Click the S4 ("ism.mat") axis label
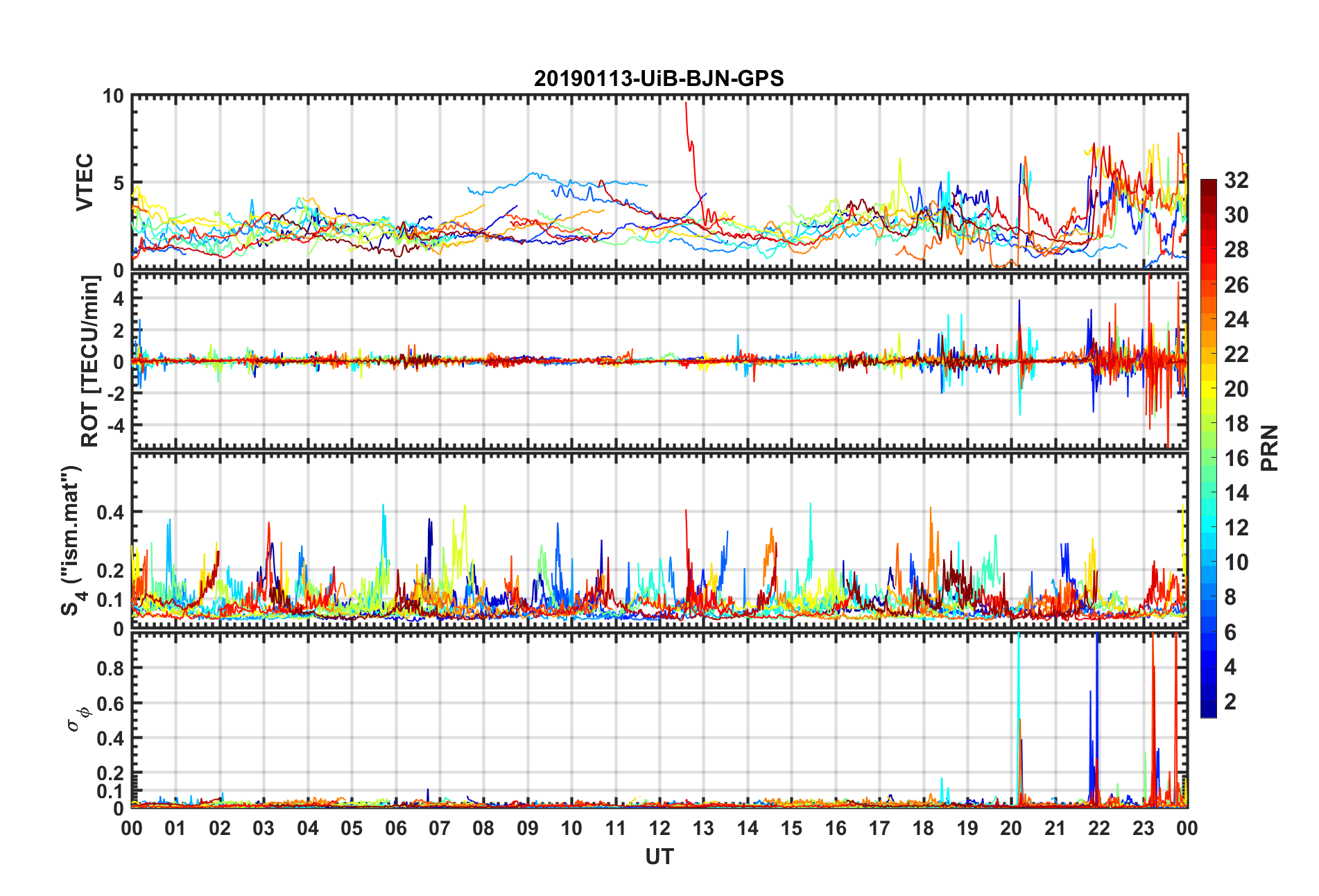This screenshot has height=896, width=1319. point(72,540)
